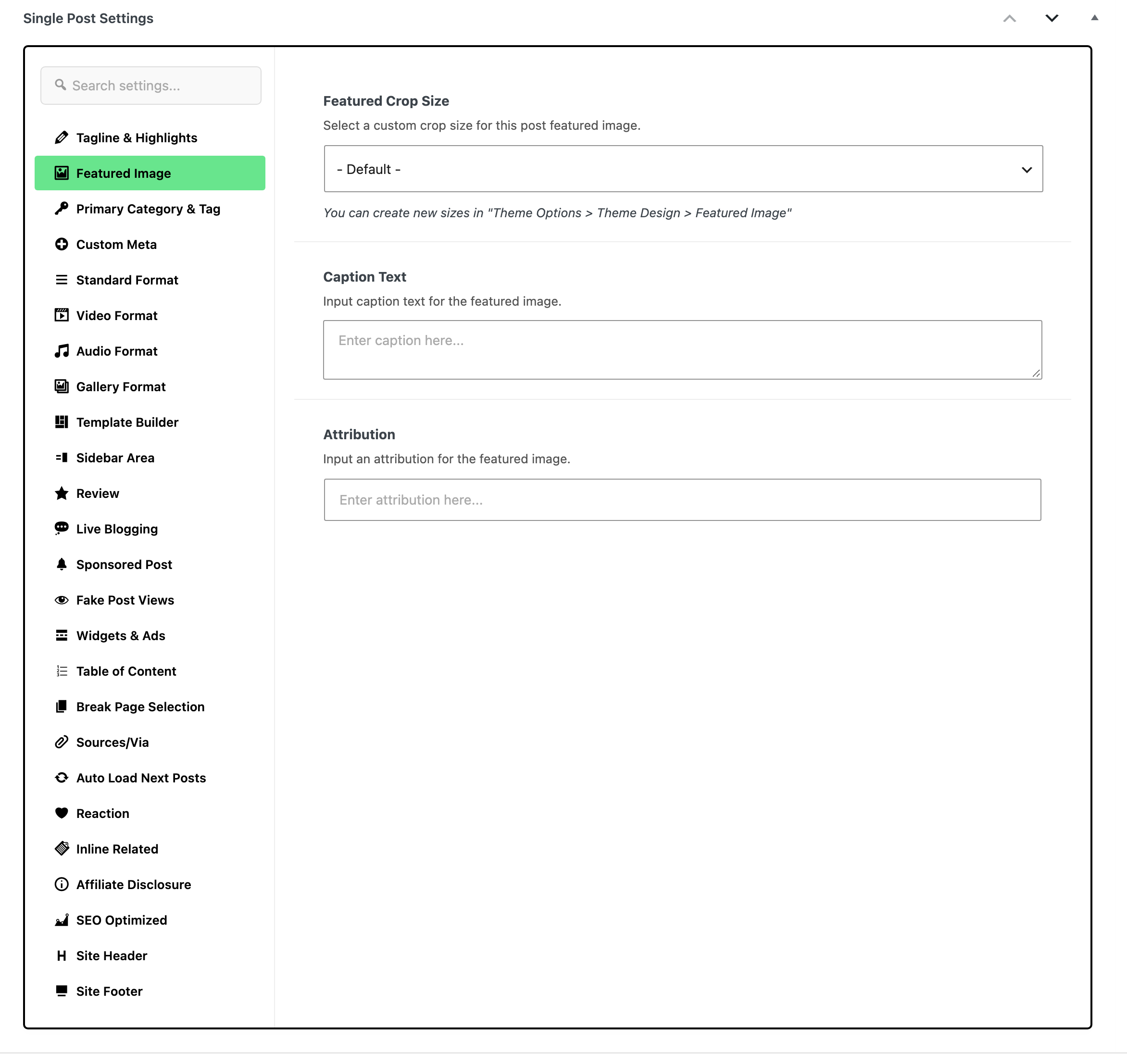Open Break Page Selection settings
Screen dimensions: 1127x1064
point(150,706)
